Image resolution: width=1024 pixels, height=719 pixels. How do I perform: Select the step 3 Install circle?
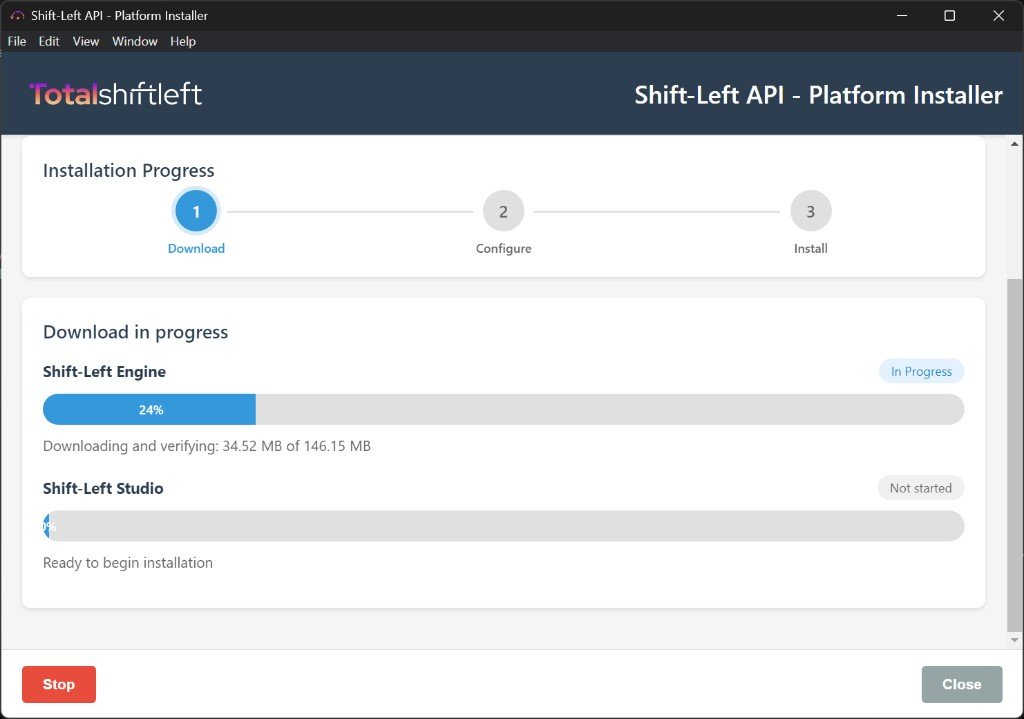(810, 211)
